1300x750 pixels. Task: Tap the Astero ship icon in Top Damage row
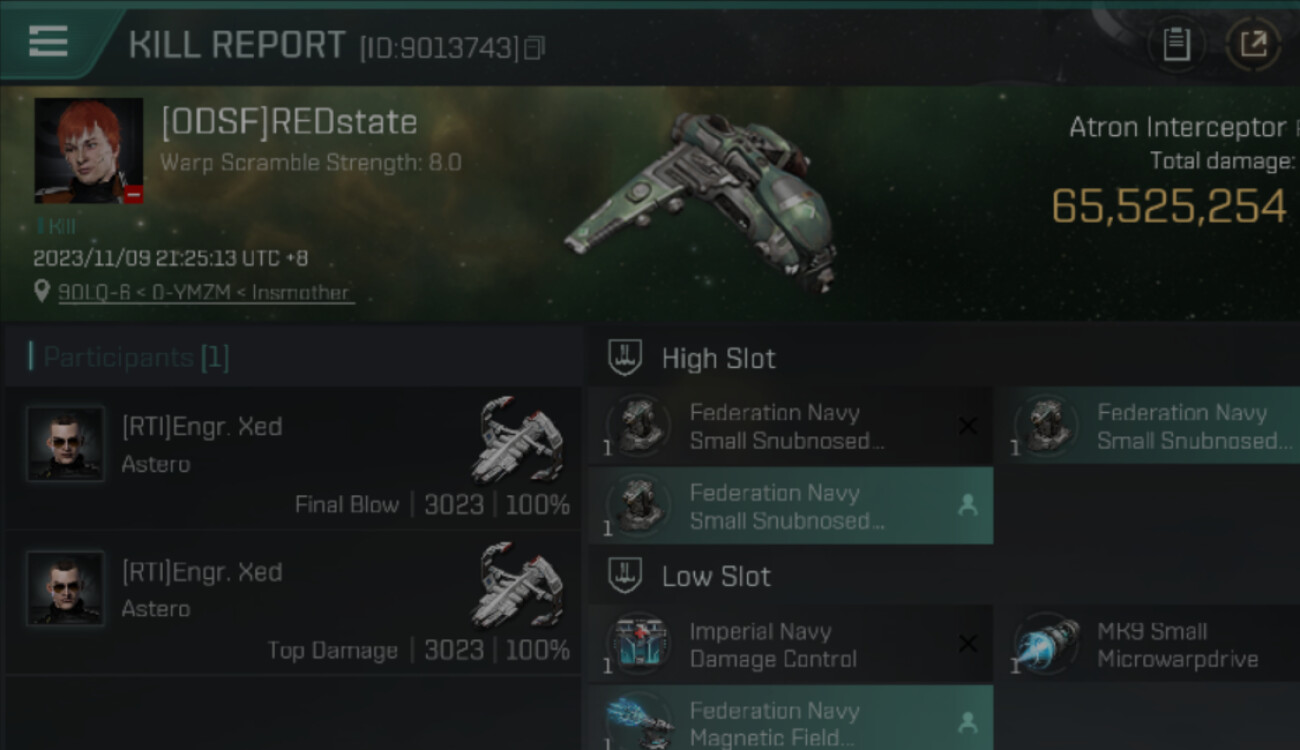(x=516, y=586)
